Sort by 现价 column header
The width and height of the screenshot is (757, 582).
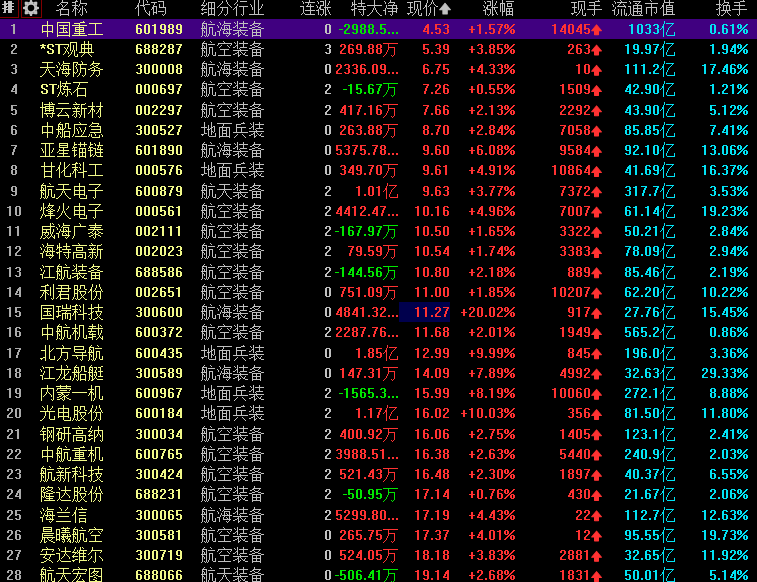tap(429, 9)
